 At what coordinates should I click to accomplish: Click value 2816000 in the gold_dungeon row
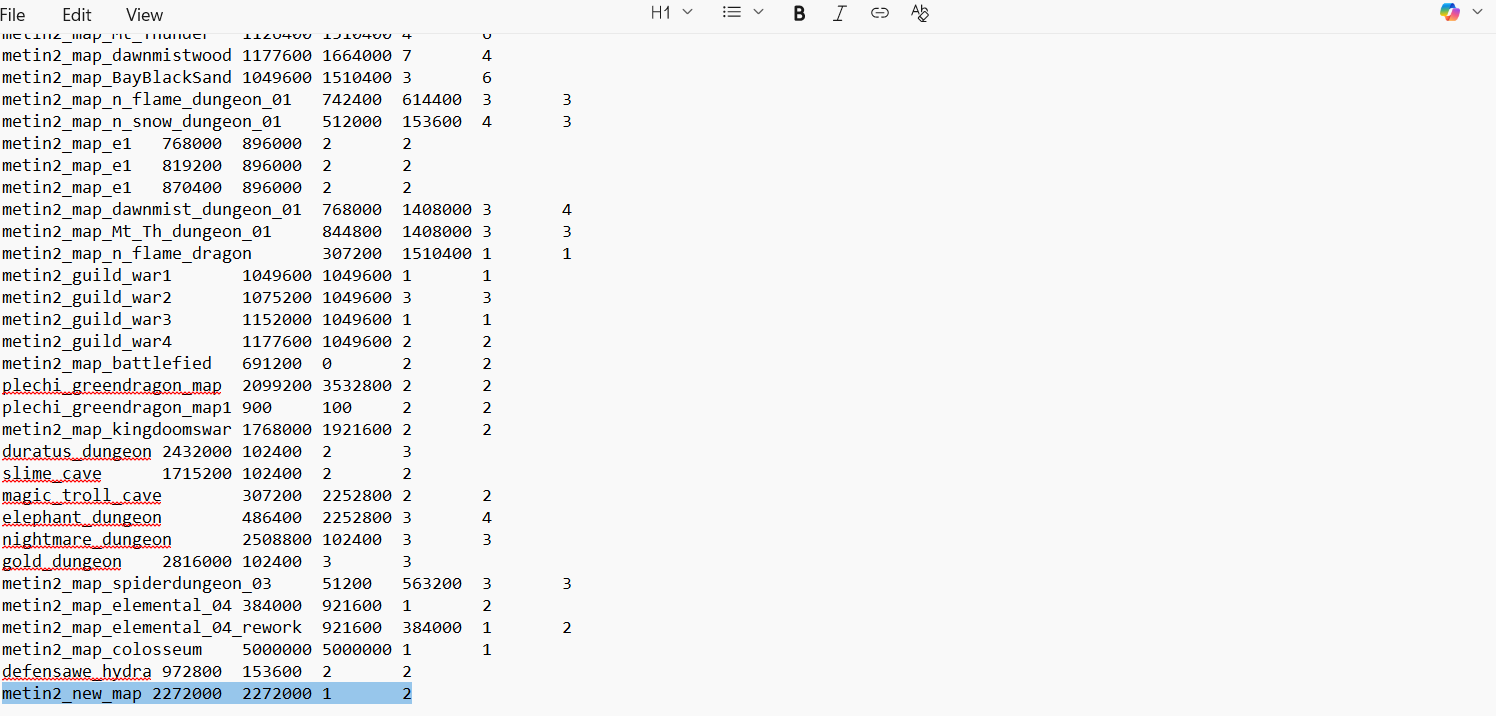point(197,561)
